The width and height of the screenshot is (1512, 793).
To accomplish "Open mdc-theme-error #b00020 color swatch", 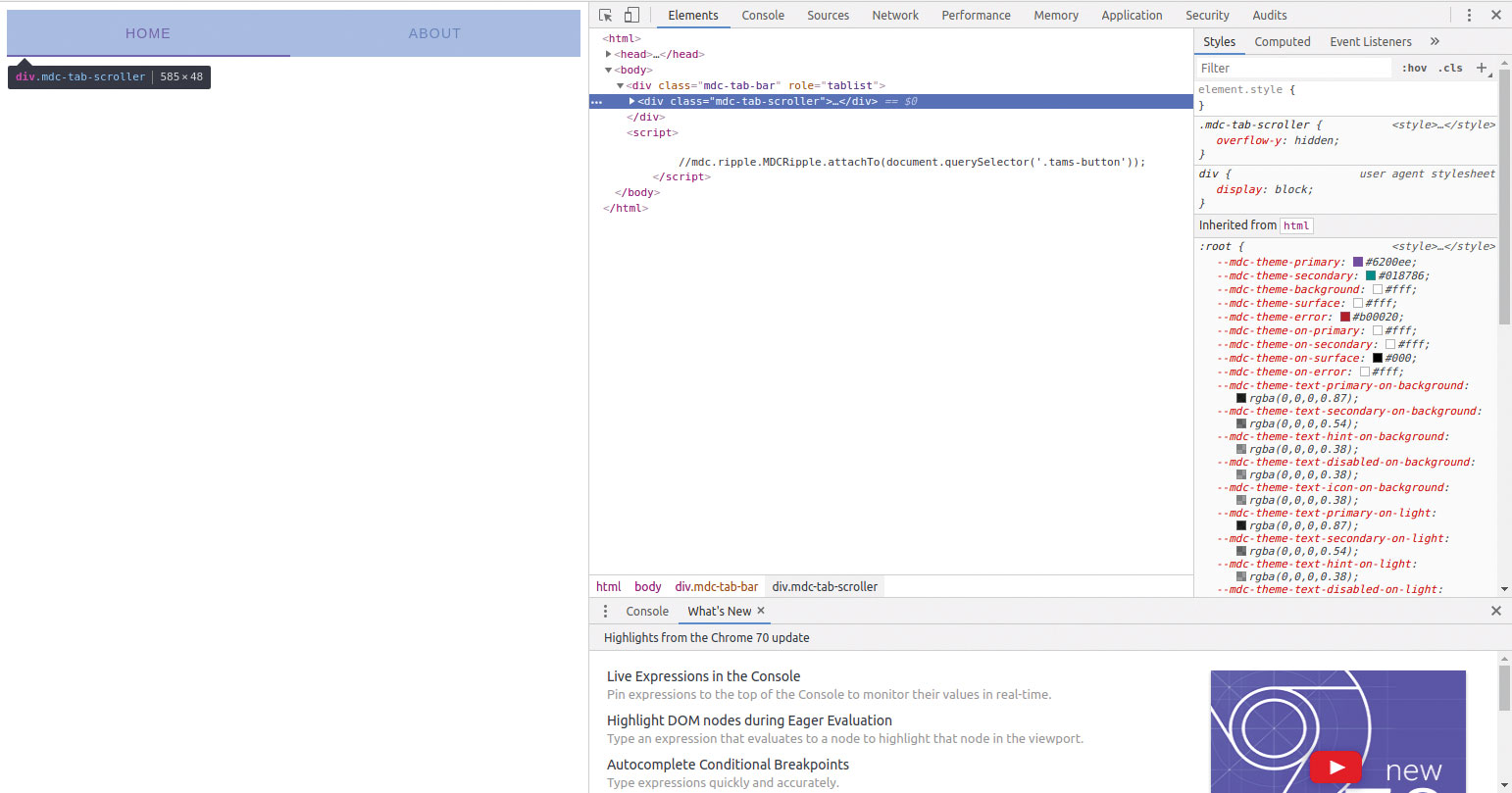I will click(x=1345, y=317).
